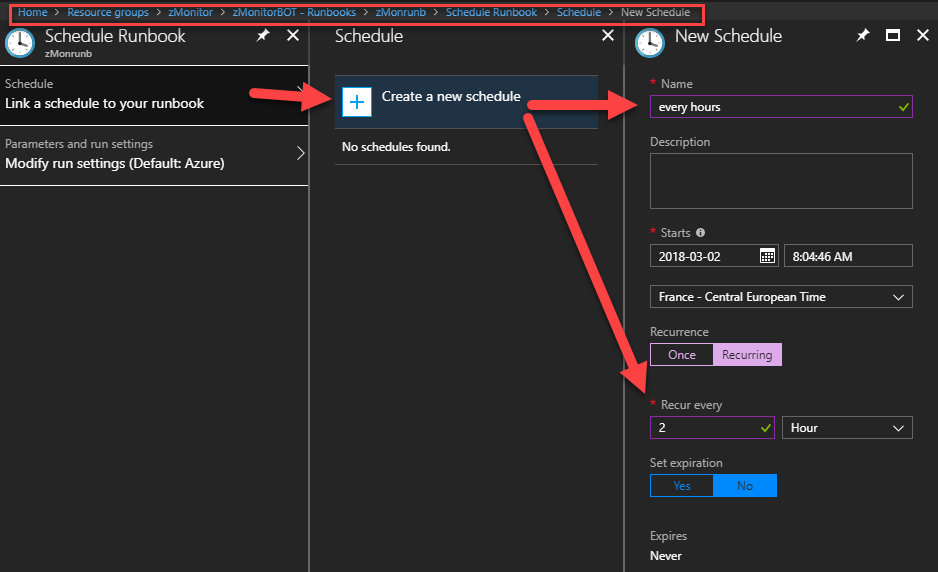
Task: Select Recurring recurrence option
Action: coord(747,355)
